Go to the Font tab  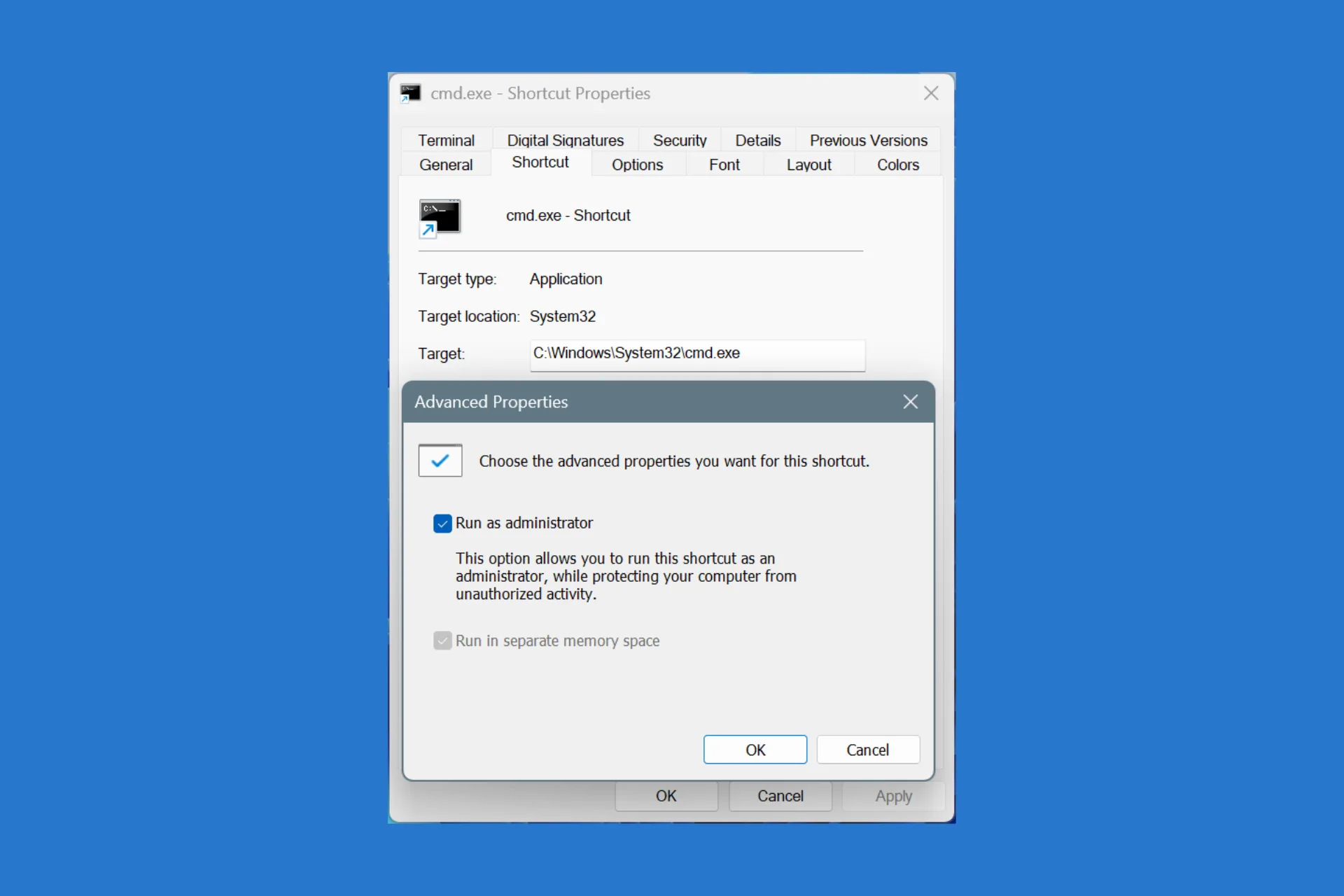click(724, 164)
